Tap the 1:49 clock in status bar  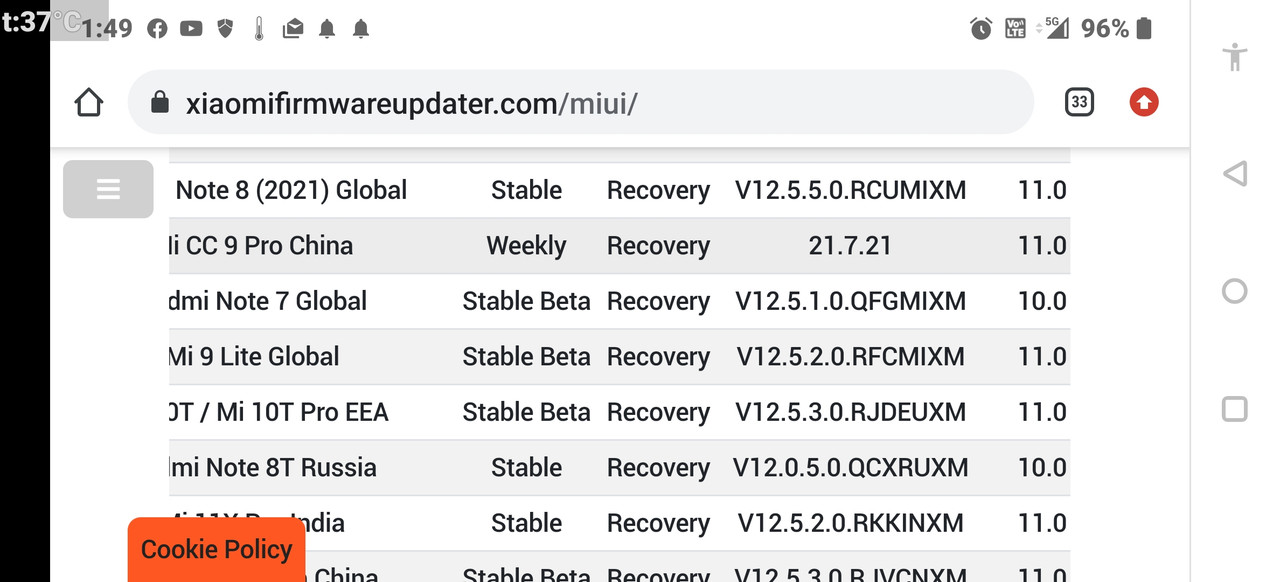pos(107,29)
